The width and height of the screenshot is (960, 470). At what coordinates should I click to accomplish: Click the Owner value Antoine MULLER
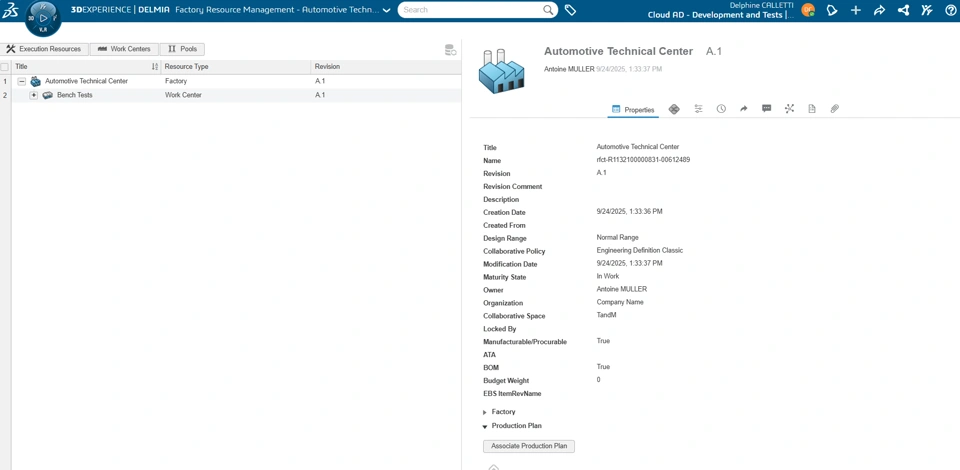(x=621, y=289)
